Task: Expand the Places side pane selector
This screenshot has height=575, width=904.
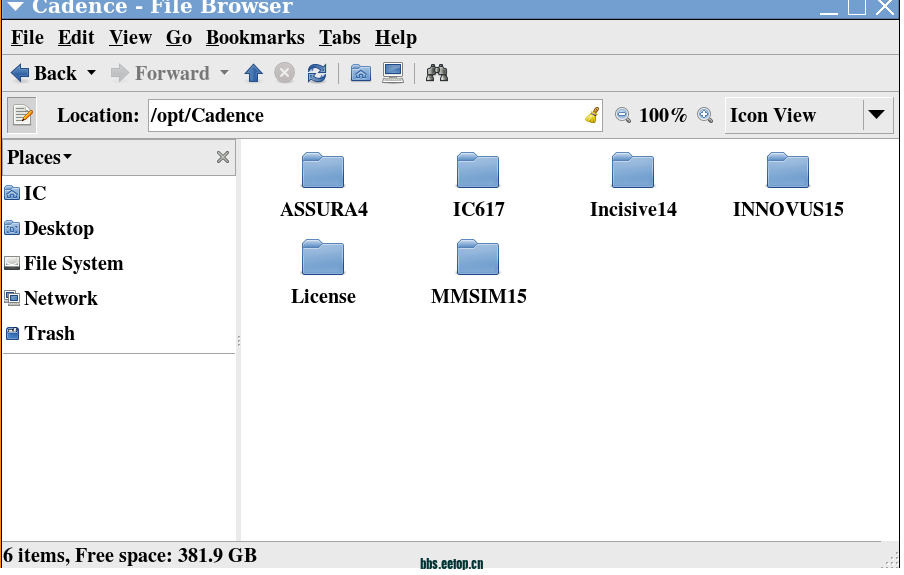Action: [40, 157]
